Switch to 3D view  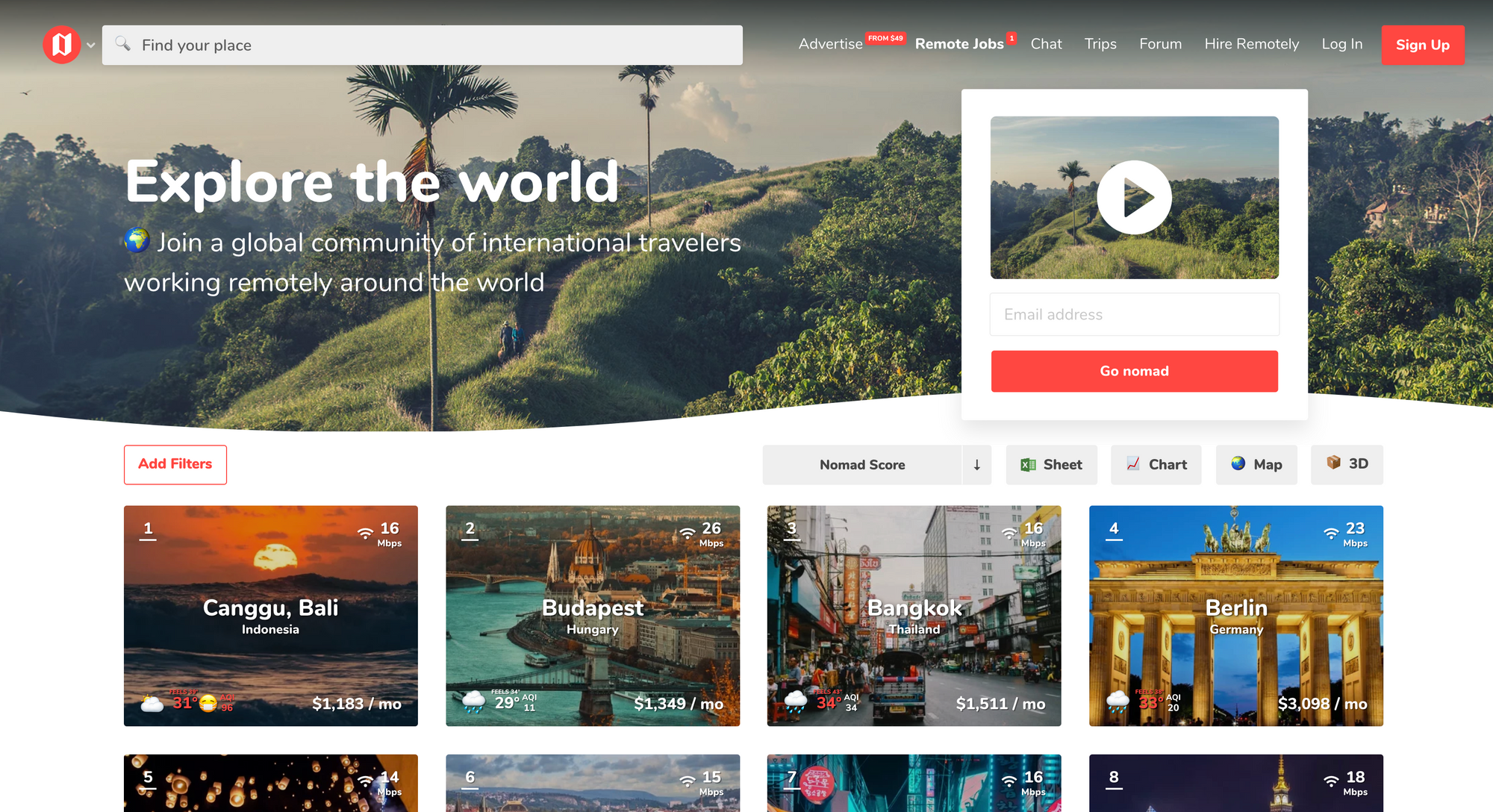click(x=1347, y=464)
